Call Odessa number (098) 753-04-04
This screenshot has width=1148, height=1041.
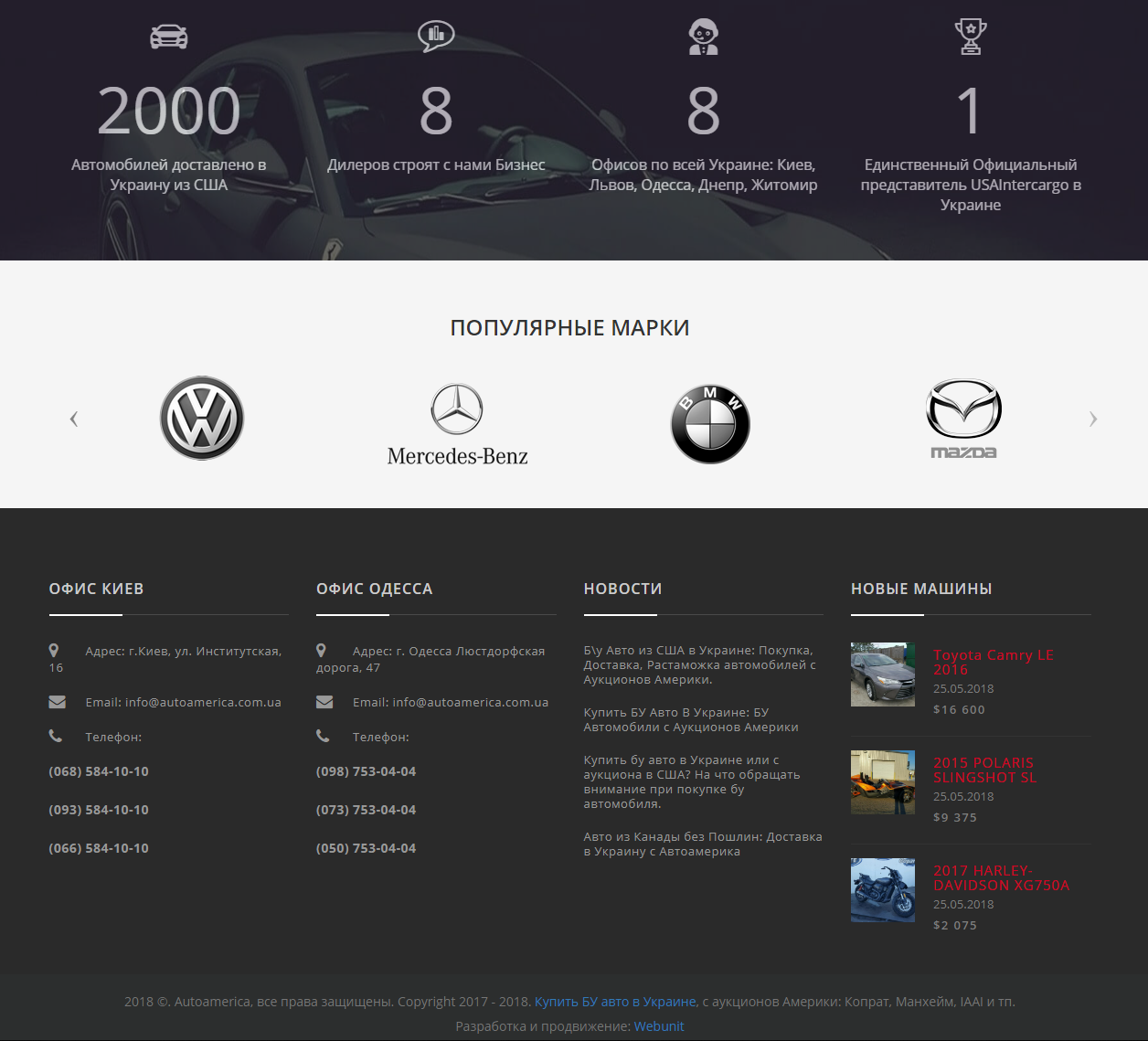pos(367,771)
